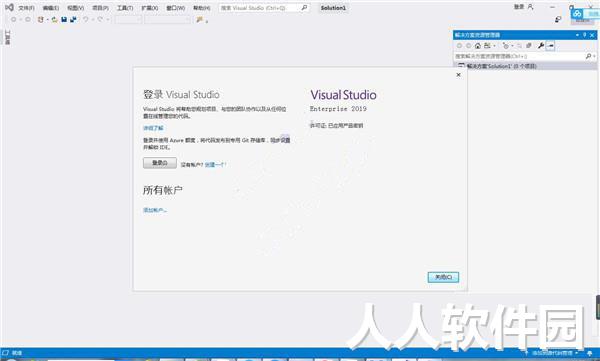Click the Undo arrow in toolbar

point(86,19)
